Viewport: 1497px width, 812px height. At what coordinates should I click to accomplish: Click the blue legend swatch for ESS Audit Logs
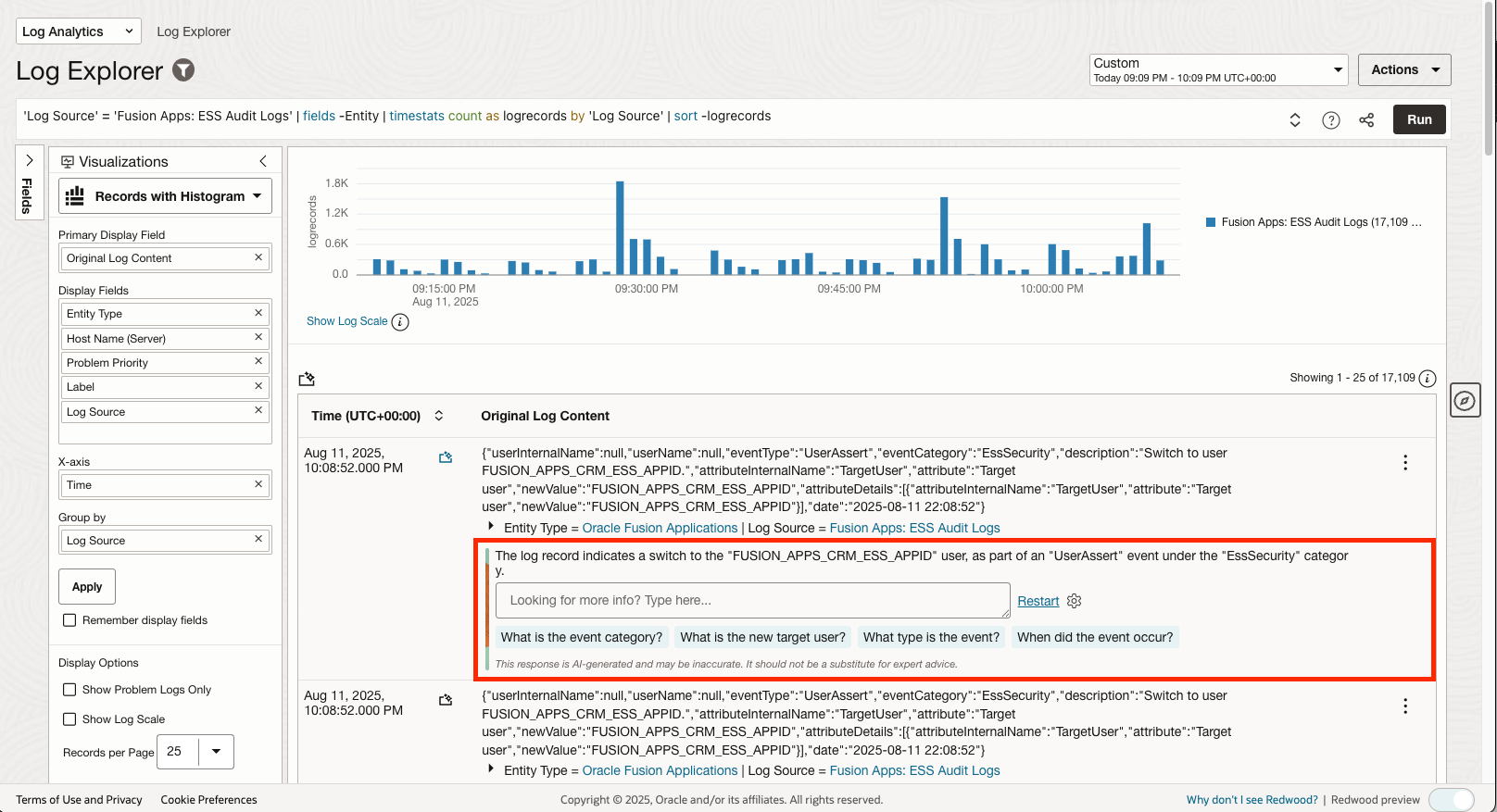pyautogui.click(x=1211, y=222)
